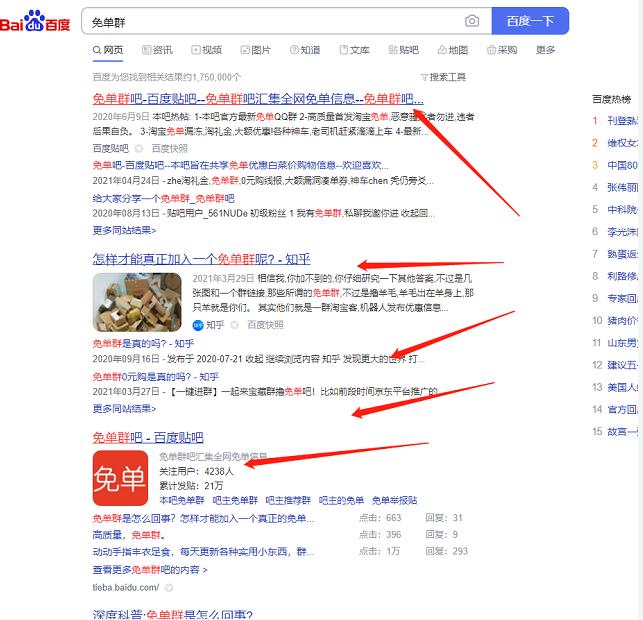Open the 吧主免单群 sublink
This screenshot has height=620, width=643.
click(x=235, y=500)
